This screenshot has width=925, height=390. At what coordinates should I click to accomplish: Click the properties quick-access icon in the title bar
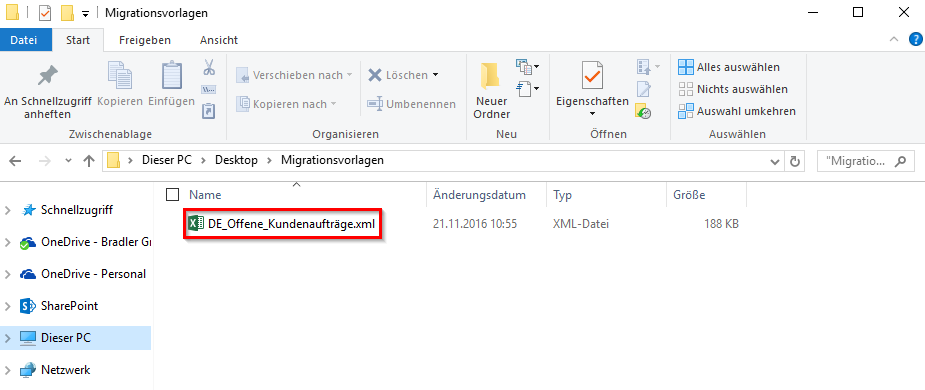tap(45, 12)
